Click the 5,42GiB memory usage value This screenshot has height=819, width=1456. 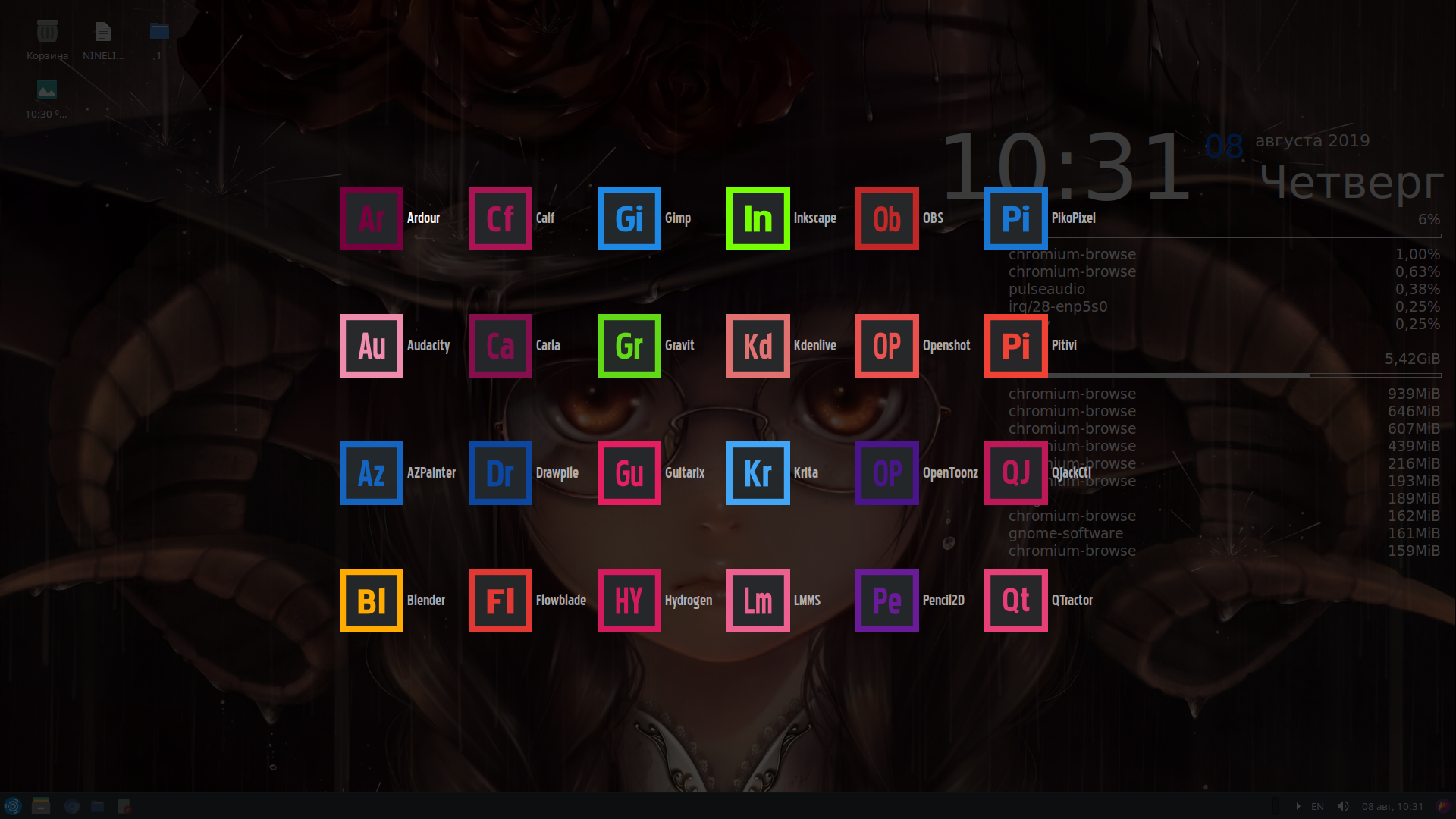(1412, 359)
